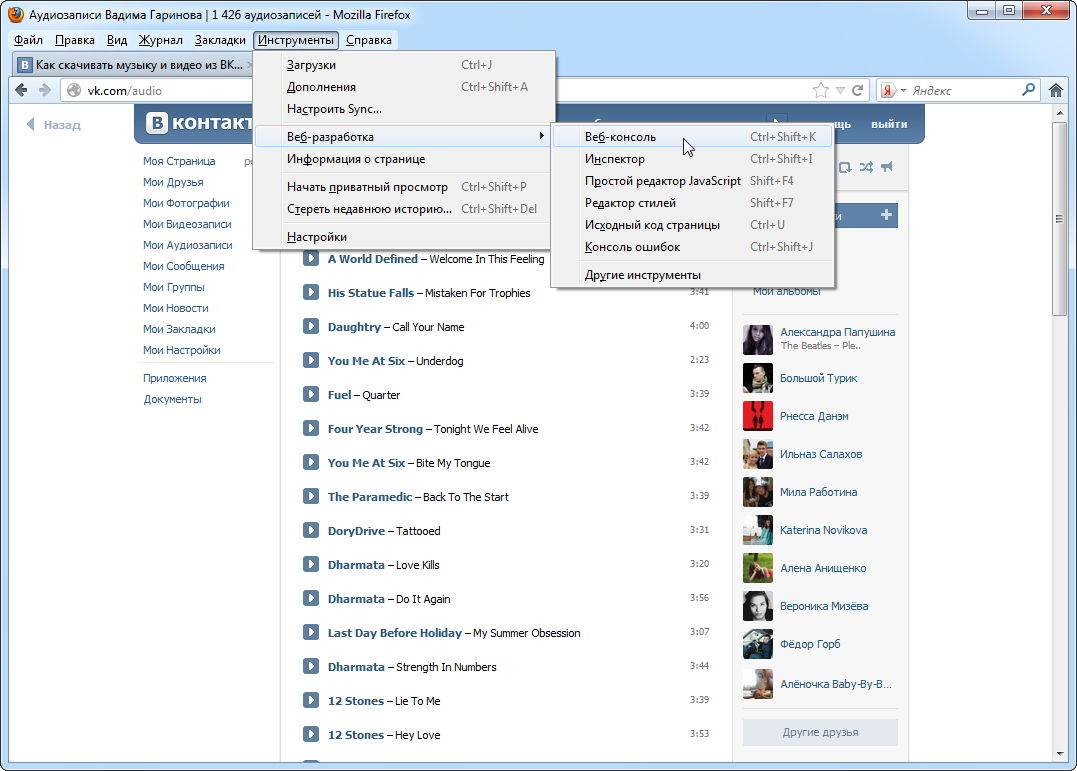
Task: Open the Вид menu
Action: [117, 40]
